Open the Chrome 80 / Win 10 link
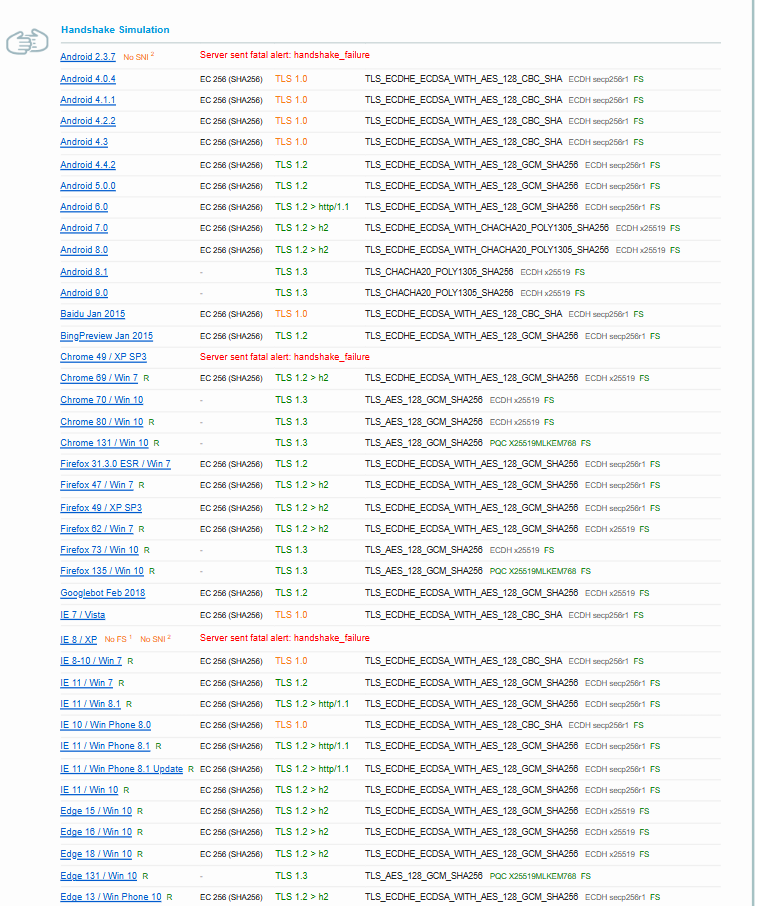This screenshot has width=767, height=906. (x=102, y=422)
